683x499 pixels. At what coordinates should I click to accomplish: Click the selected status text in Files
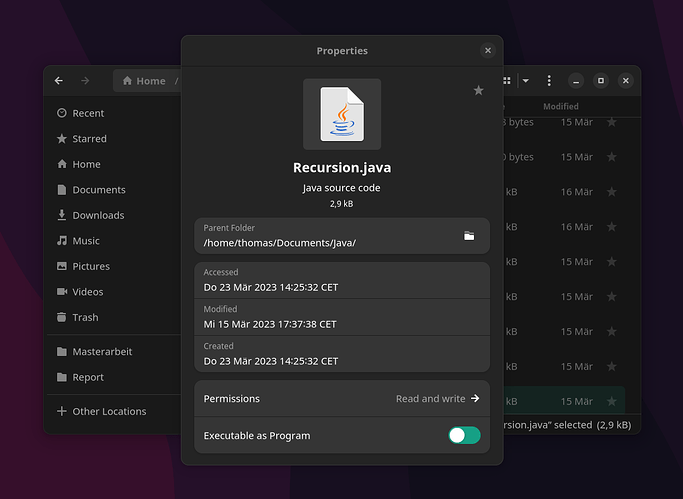568,425
